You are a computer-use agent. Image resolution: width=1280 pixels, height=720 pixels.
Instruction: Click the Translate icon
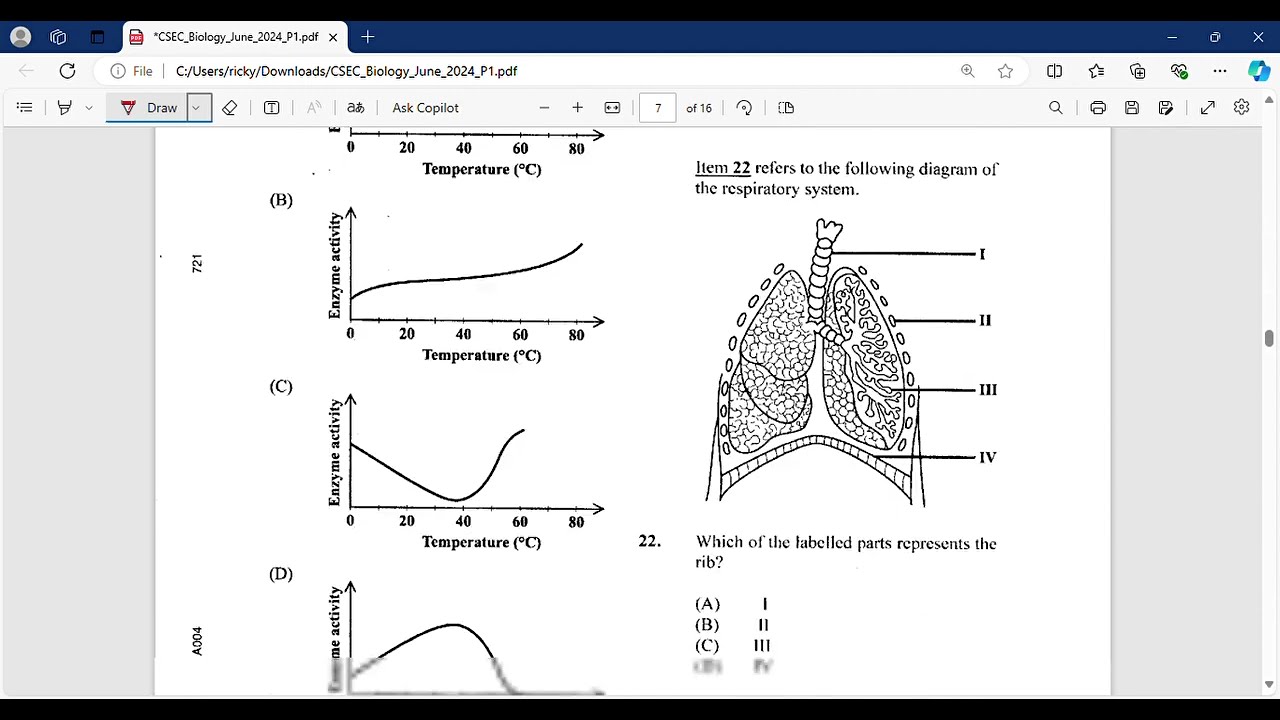click(355, 108)
